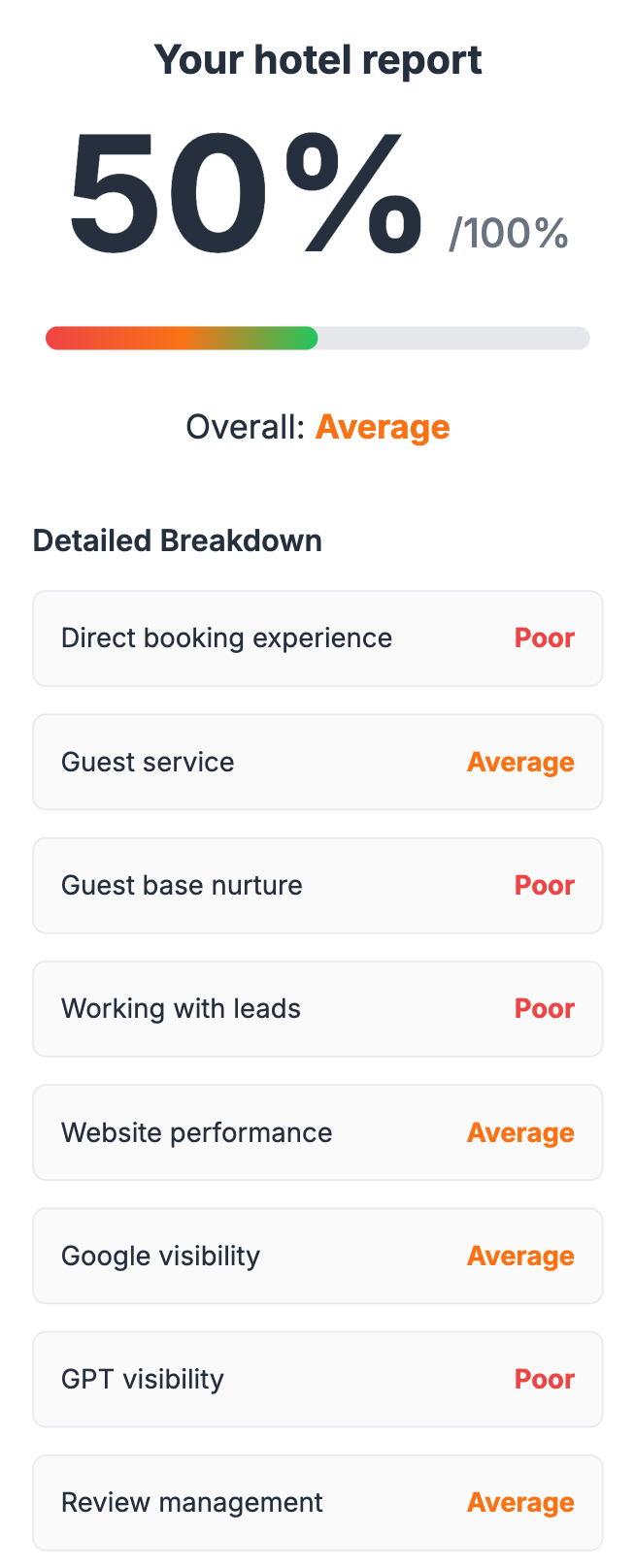Viewport: 635px width, 1568px height.
Task: Click the Poor label for Guest base nurture
Action: point(544,885)
